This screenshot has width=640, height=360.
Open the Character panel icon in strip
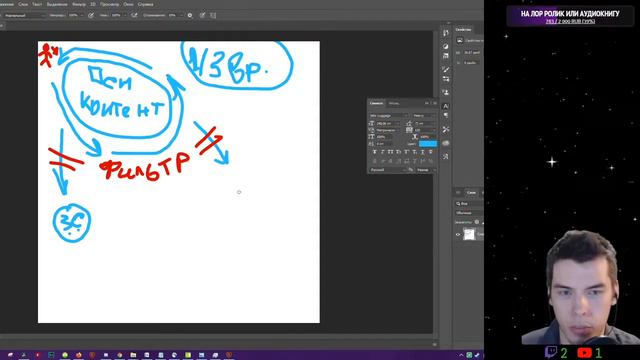pyautogui.click(x=446, y=106)
